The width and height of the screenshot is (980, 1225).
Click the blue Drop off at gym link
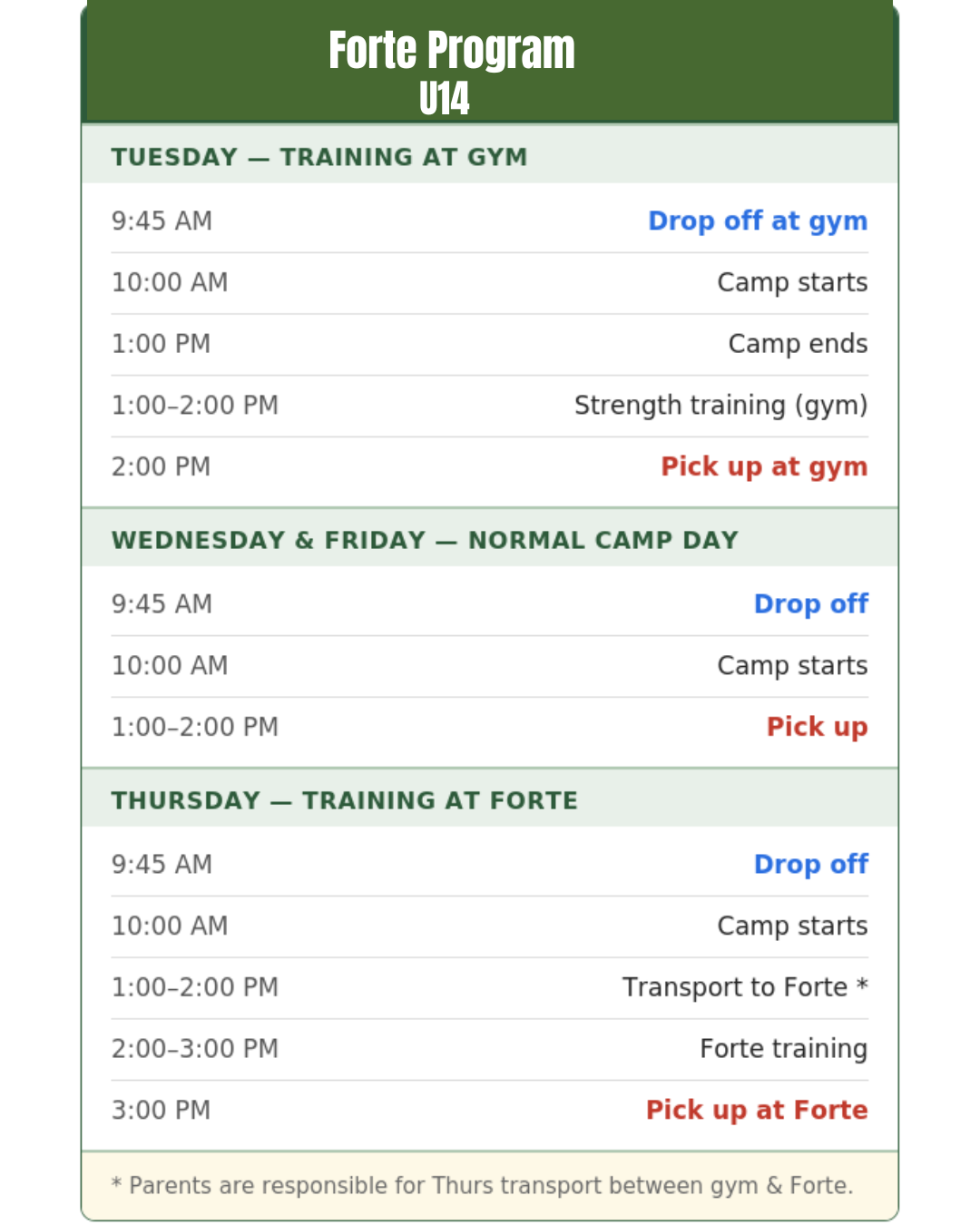[x=757, y=221]
